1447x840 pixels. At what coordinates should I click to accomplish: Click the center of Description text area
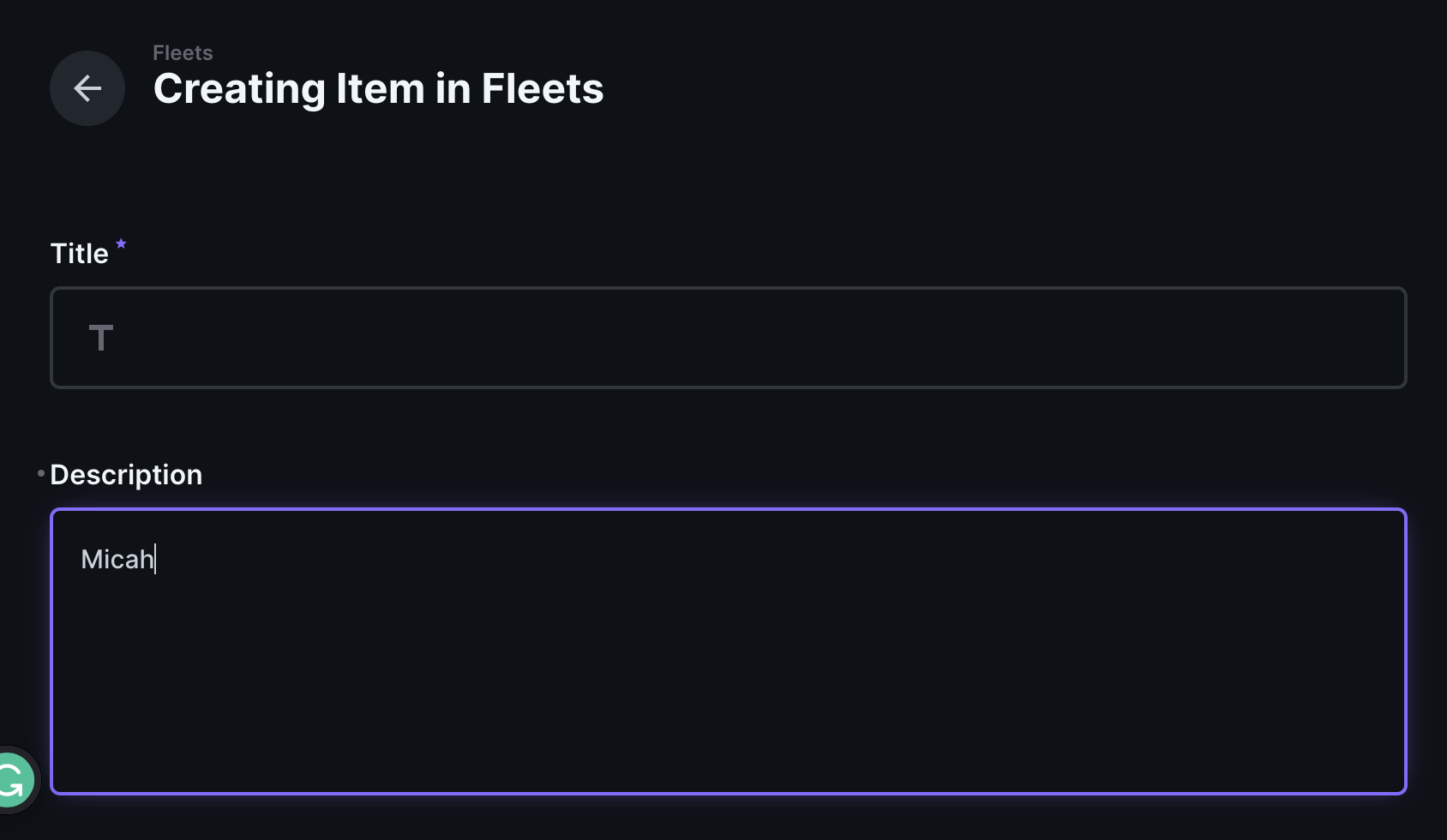[x=728, y=651]
